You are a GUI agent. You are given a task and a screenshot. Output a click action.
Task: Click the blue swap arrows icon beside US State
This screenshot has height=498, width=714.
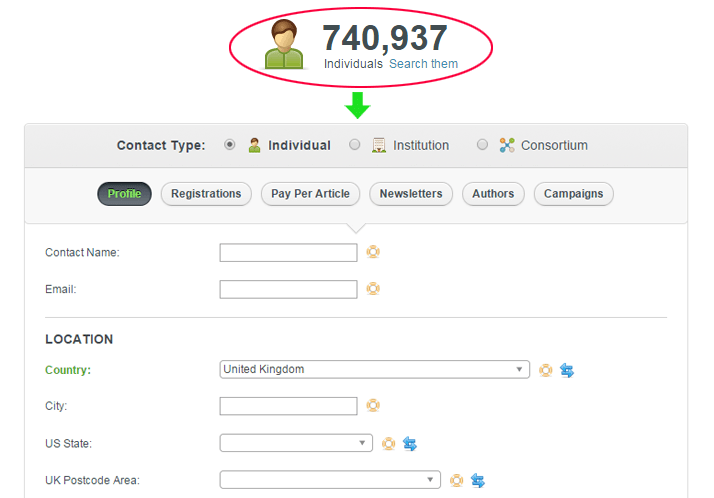point(410,443)
